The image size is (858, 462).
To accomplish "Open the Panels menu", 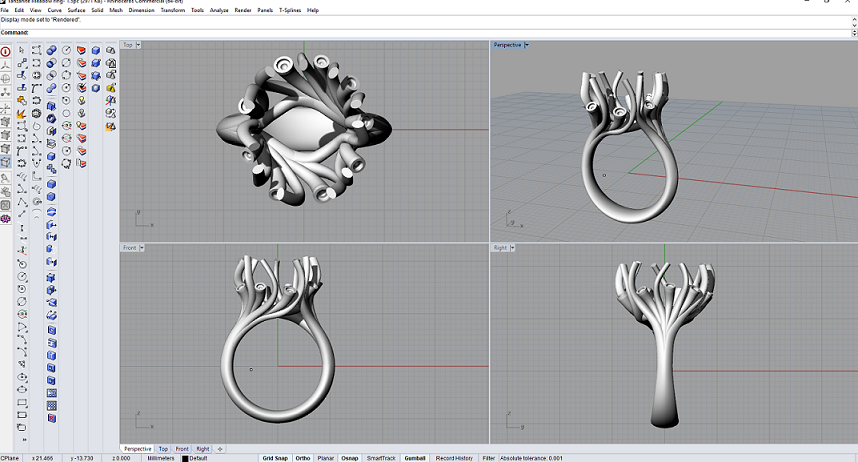I will click(x=265, y=10).
